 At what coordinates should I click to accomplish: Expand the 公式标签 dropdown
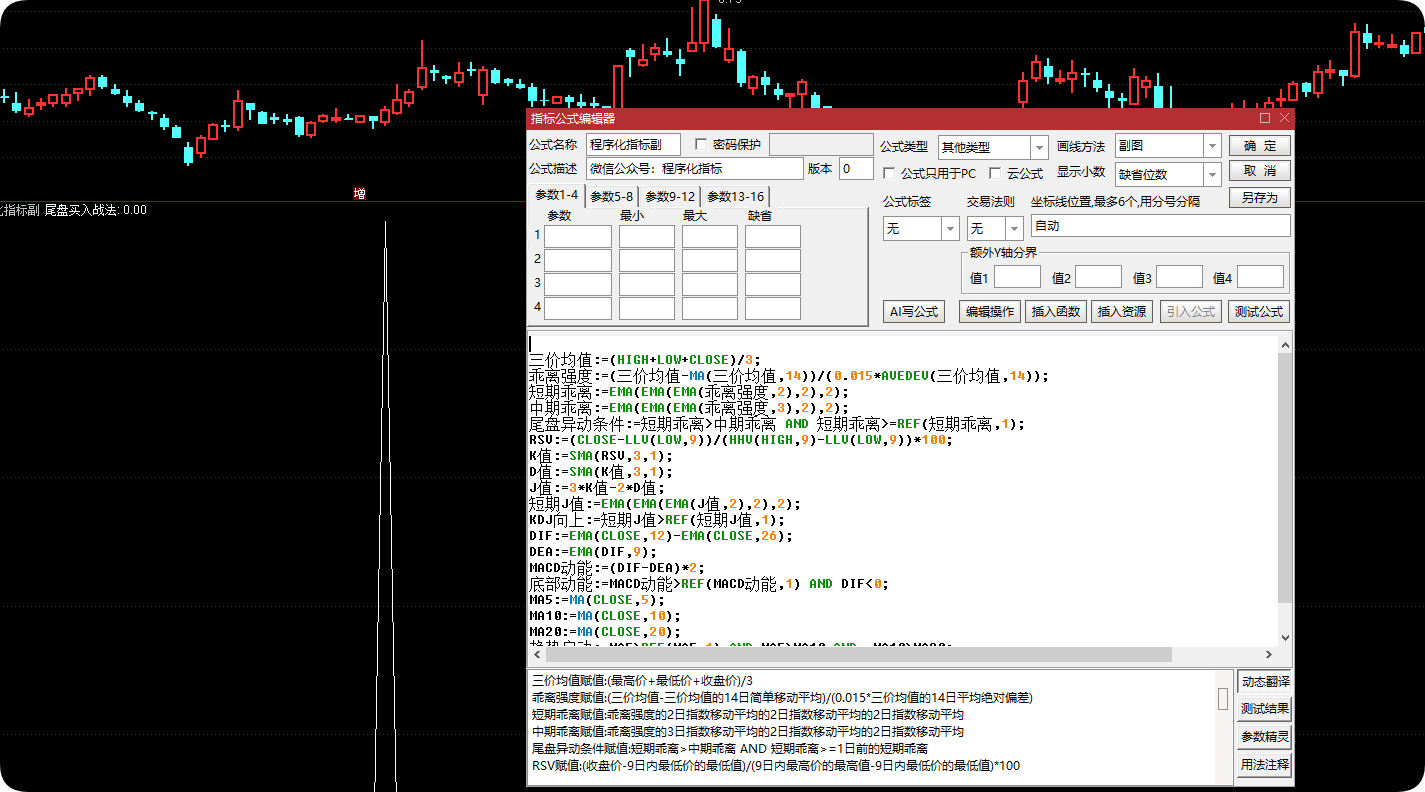(950, 229)
